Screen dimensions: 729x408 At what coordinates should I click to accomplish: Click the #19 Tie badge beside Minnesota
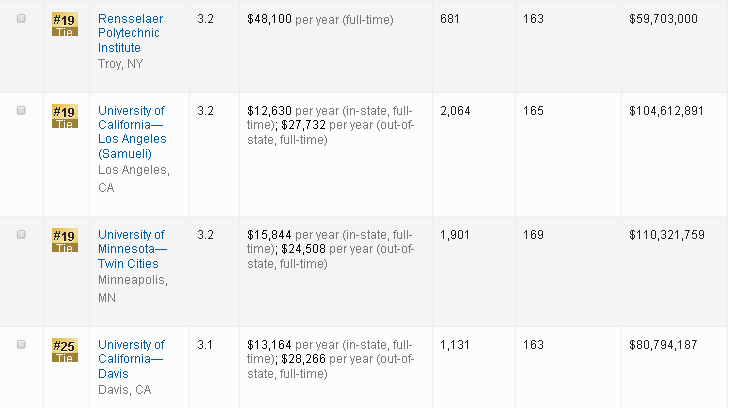pyautogui.click(x=64, y=240)
